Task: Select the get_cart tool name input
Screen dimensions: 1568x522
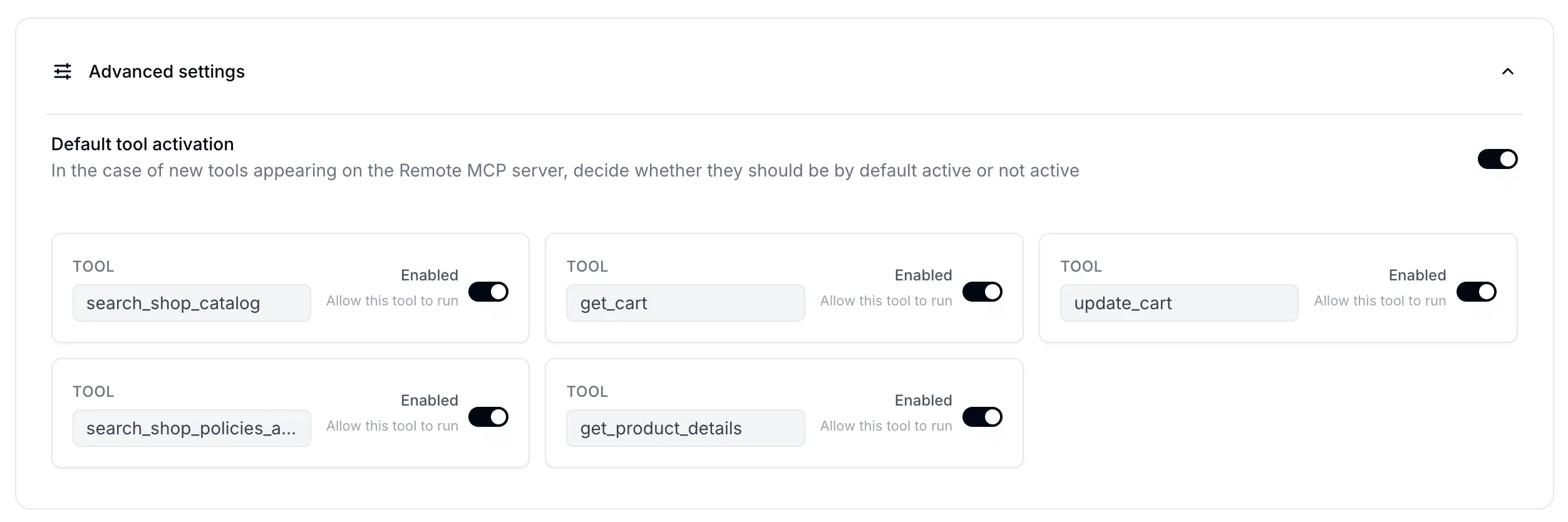Action: 685,303
